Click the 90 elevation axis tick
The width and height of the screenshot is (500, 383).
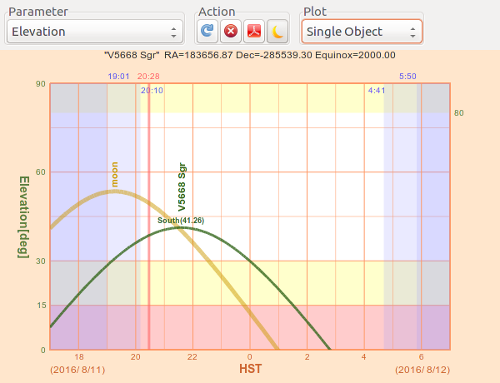[x=41, y=84]
